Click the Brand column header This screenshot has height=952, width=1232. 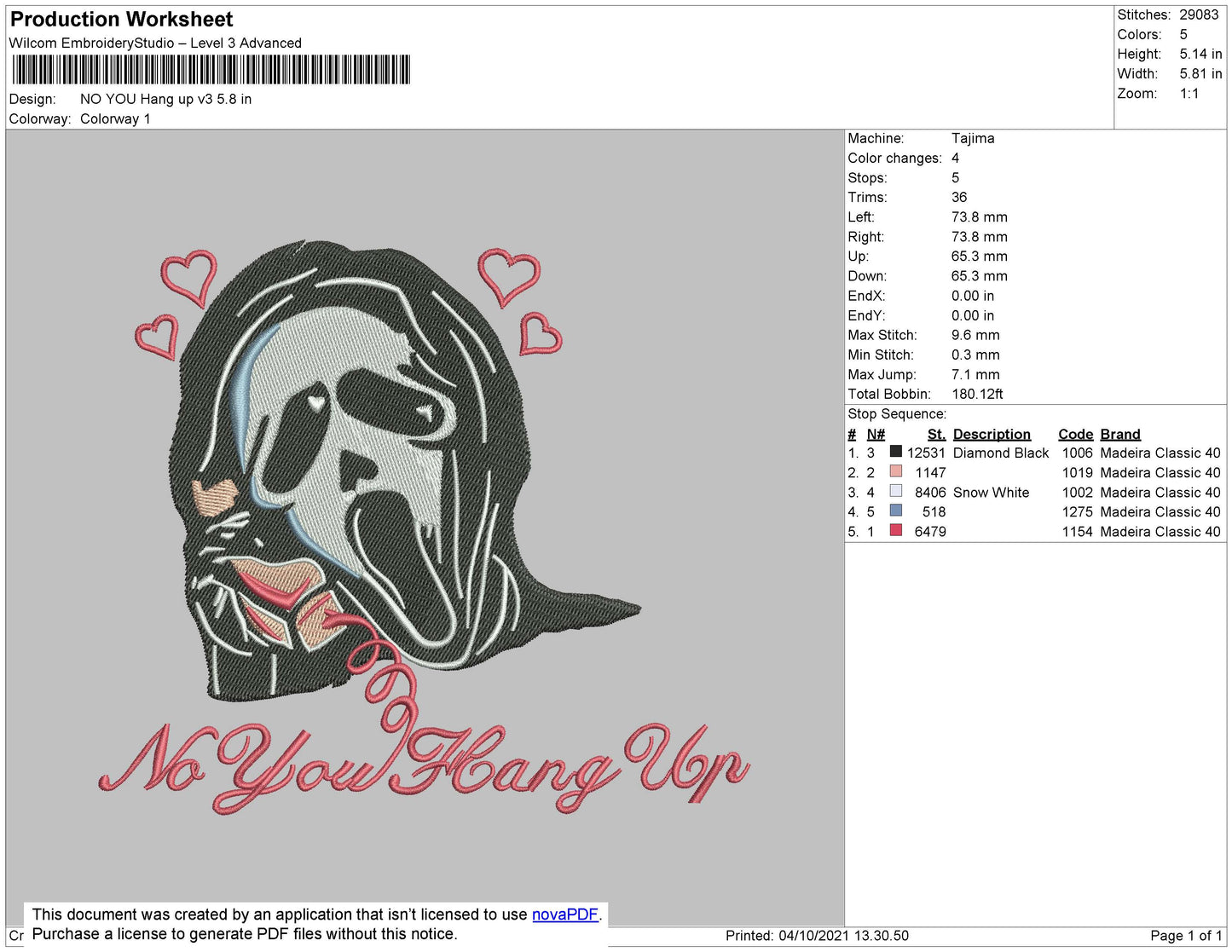(x=1119, y=434)
